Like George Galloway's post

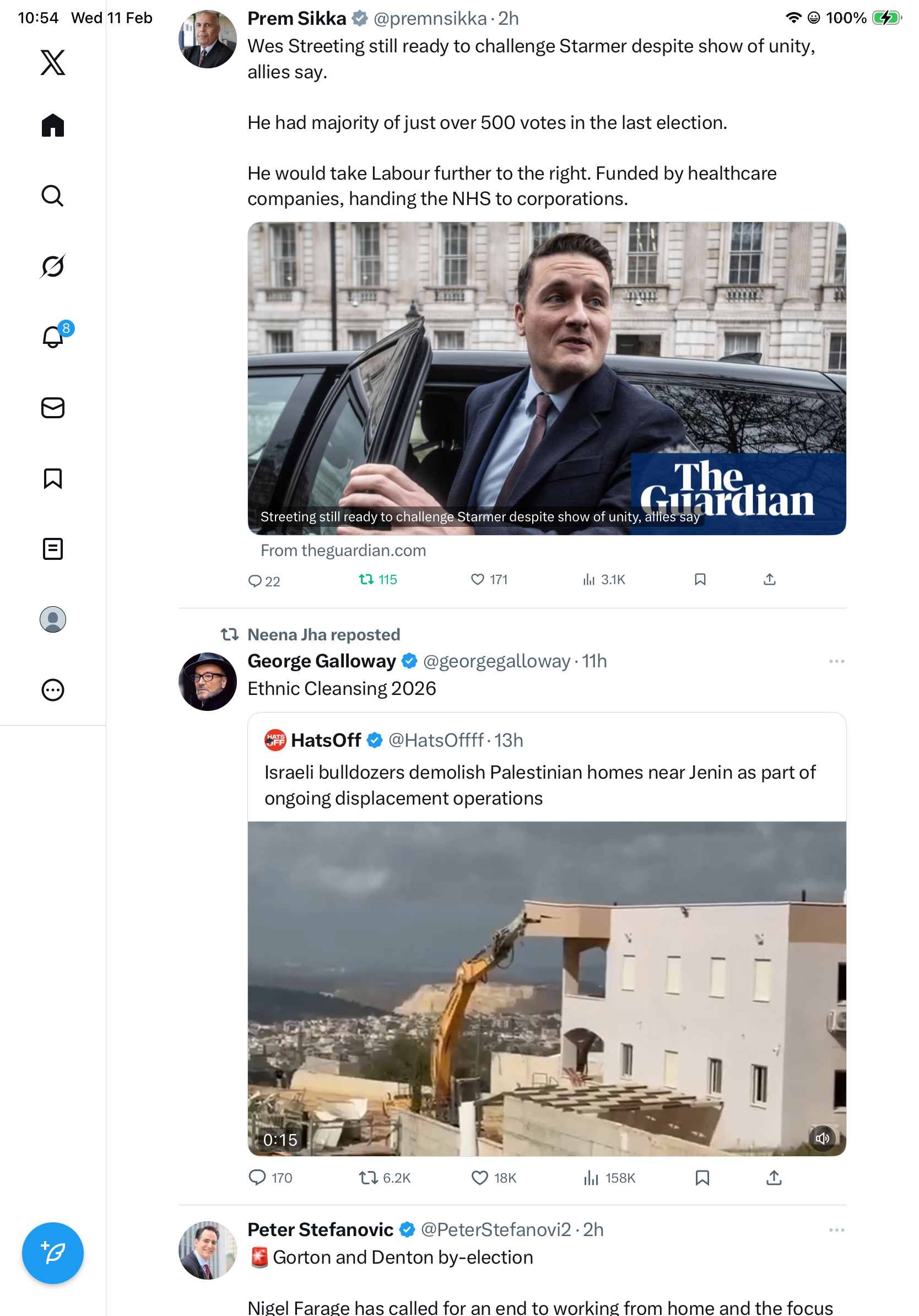pyautogui.click(x=479, y=1177)
